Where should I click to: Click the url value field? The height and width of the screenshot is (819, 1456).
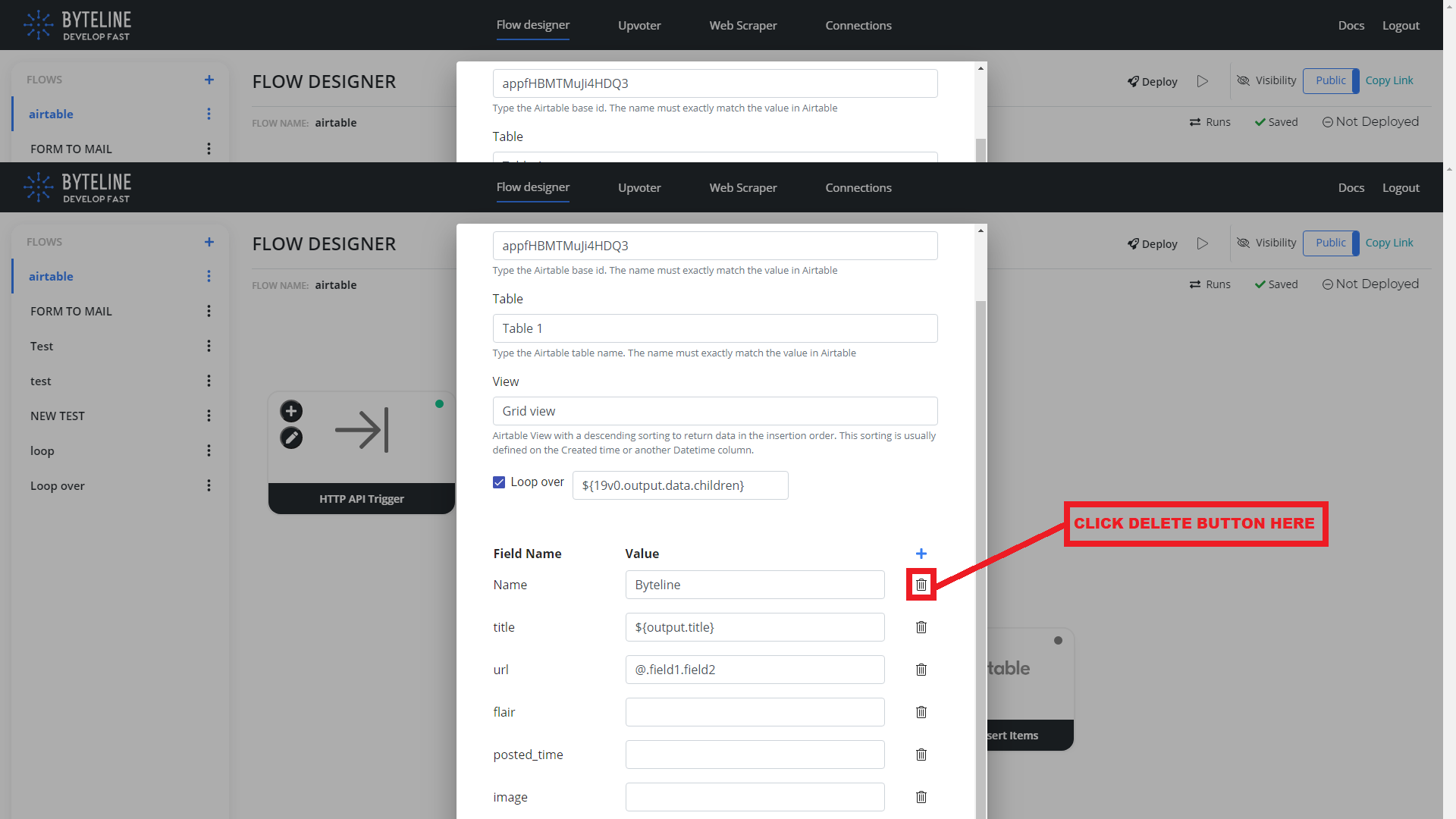click(x=755, y=670)
